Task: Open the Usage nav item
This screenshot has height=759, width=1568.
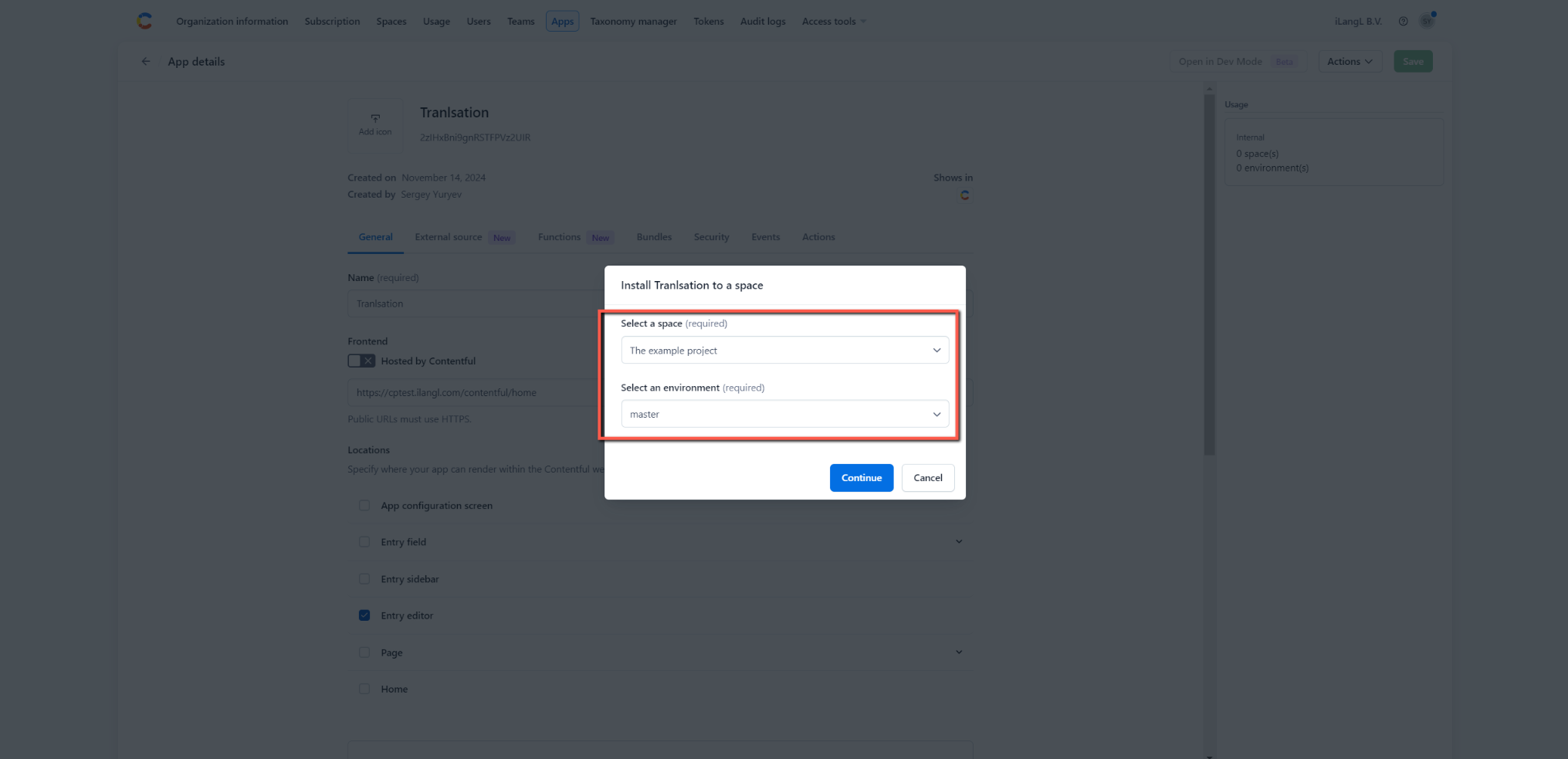Action: pos(436,22)
